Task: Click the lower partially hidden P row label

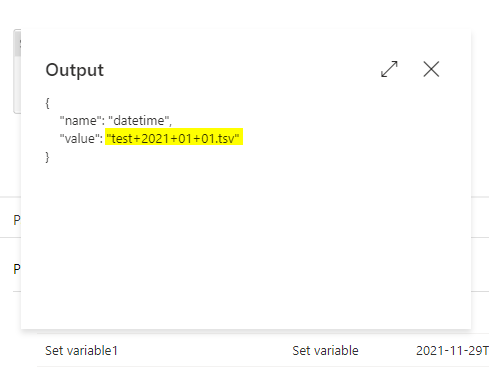Action: click(x=17, y=269)
